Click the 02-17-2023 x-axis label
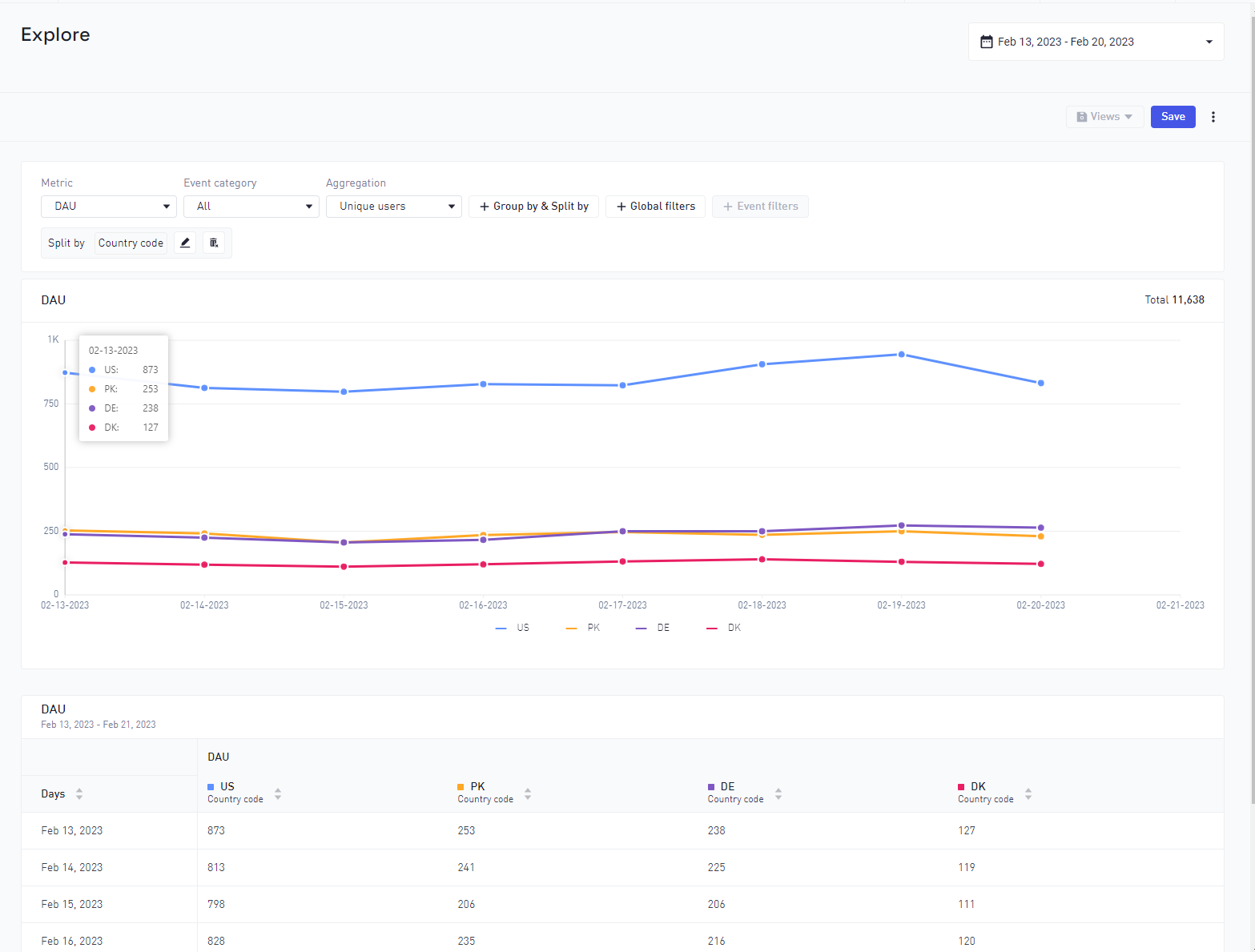Image resolution: width=1255 pixels, height=952 pixels. tap(622, 605)
